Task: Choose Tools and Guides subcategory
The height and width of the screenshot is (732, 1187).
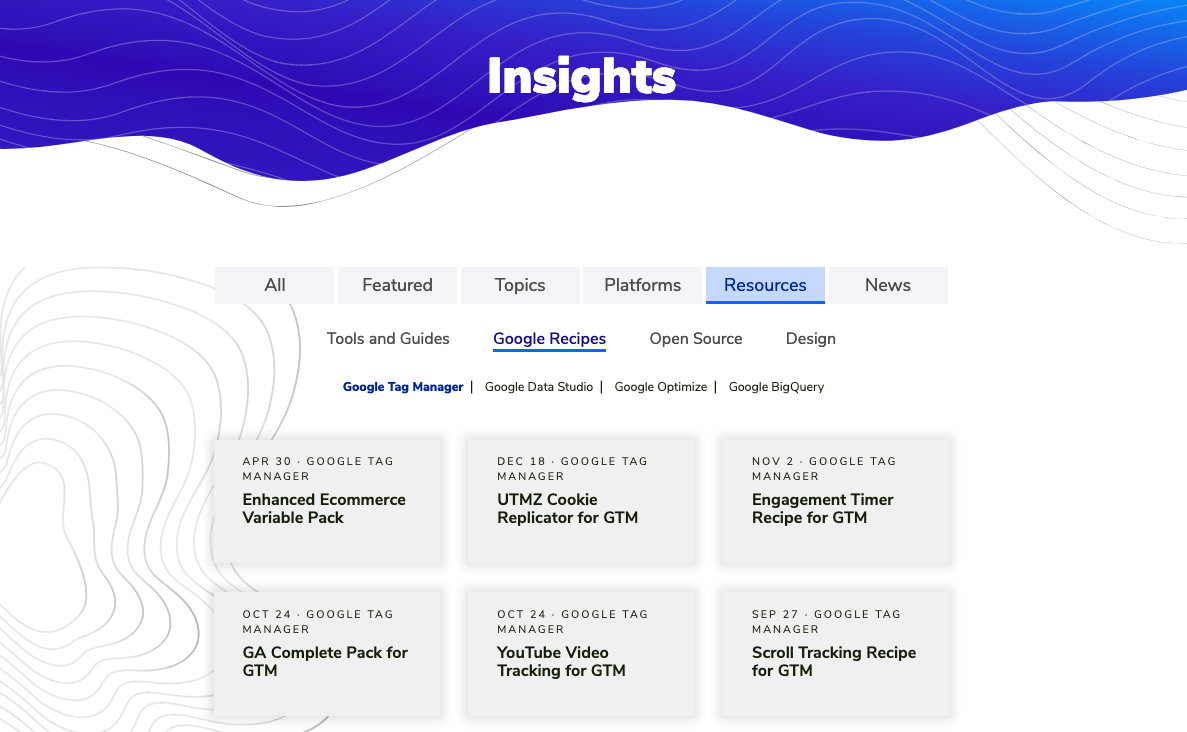Action: click(x=388, y=338)
